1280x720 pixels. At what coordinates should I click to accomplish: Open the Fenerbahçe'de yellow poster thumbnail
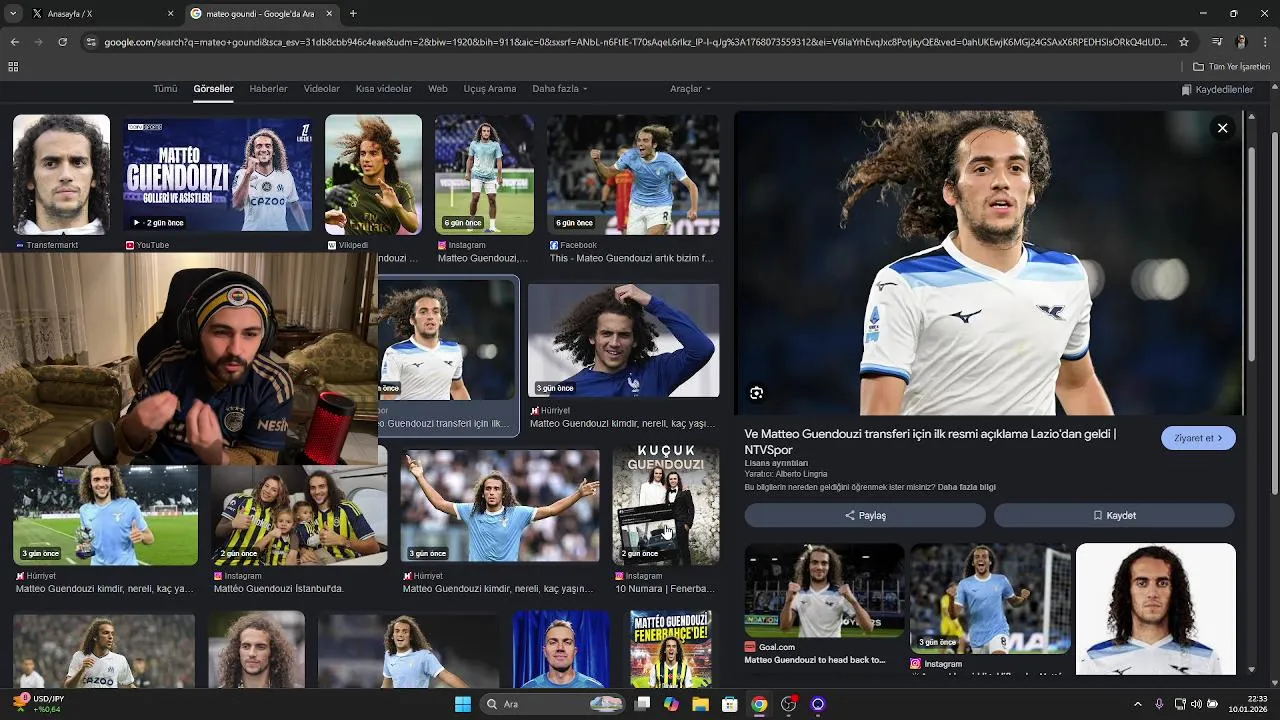pyautogui.click(x=671, y=649)
